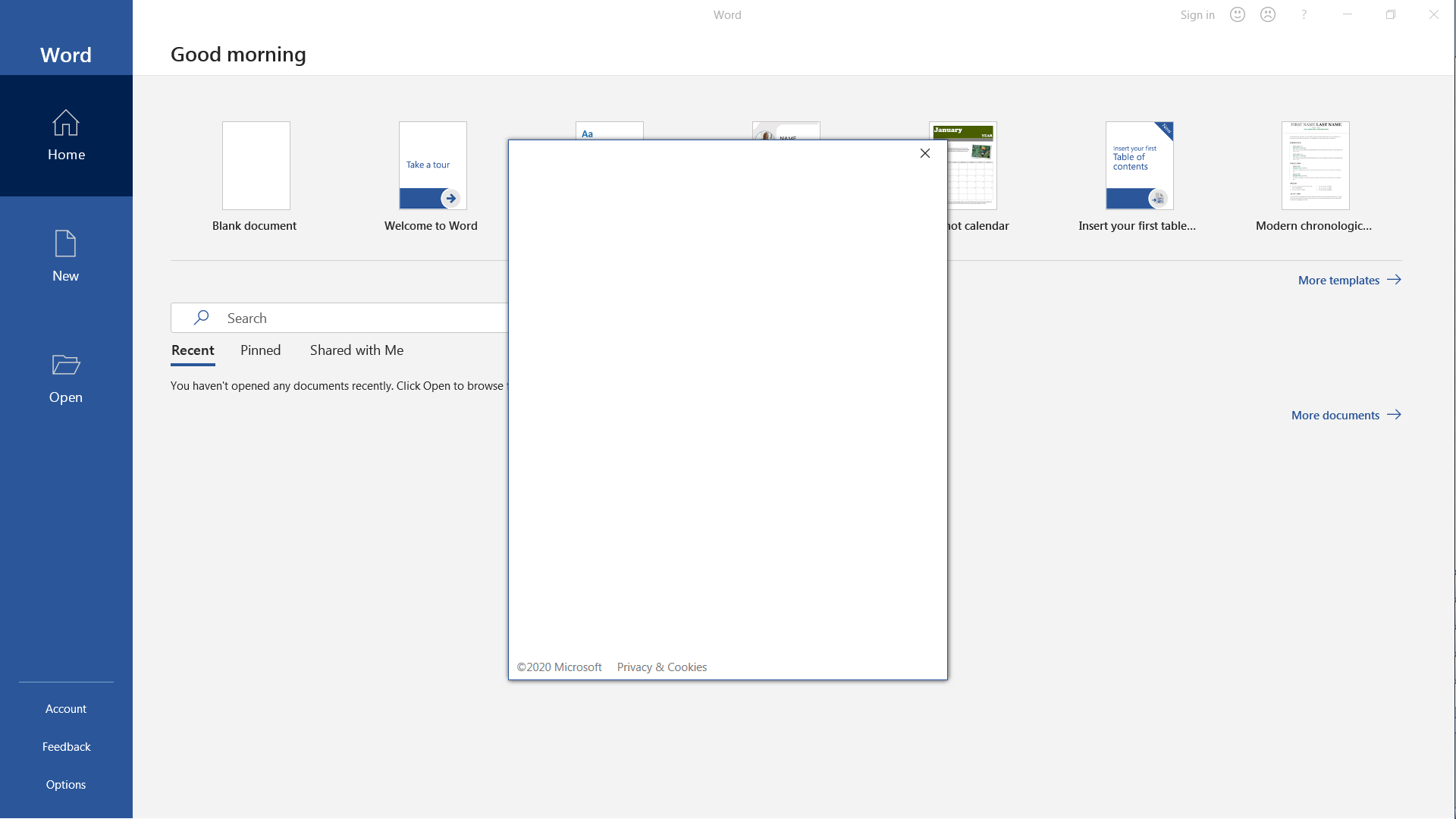Click the Feedback icon in sidebar
This screenshot has width=1456, height=819.
(x=66, y=745)
